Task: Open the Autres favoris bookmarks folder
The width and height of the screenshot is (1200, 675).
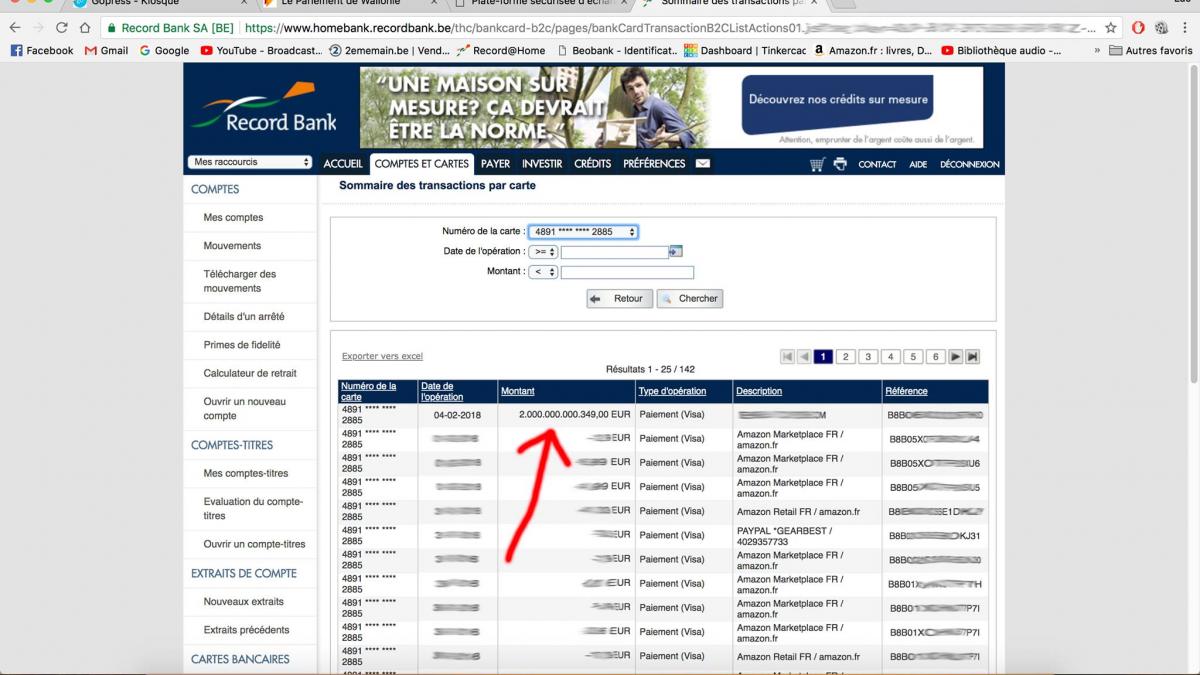Action: coord(1151,50)
